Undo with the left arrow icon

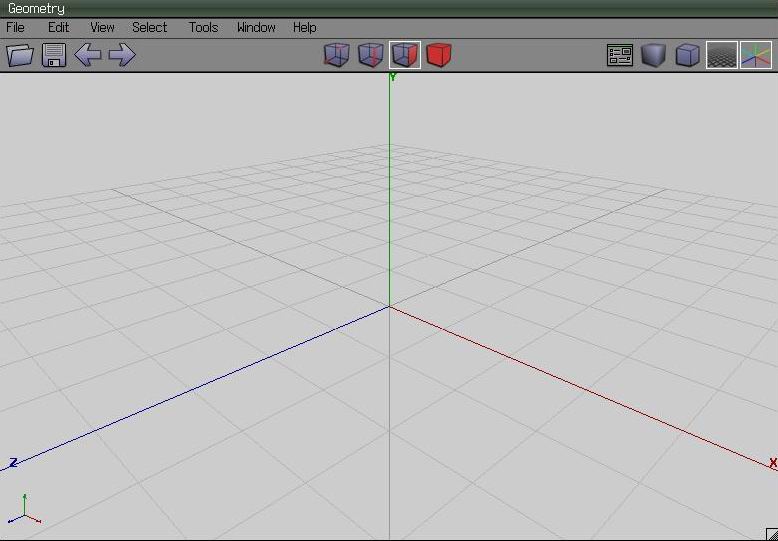click(x=88, y=55)
